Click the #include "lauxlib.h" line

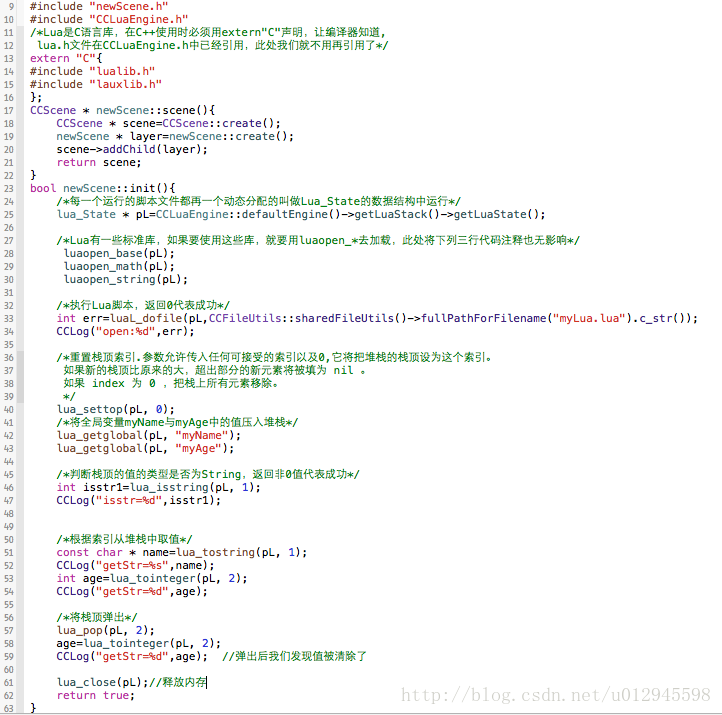[x=96, y=84]
